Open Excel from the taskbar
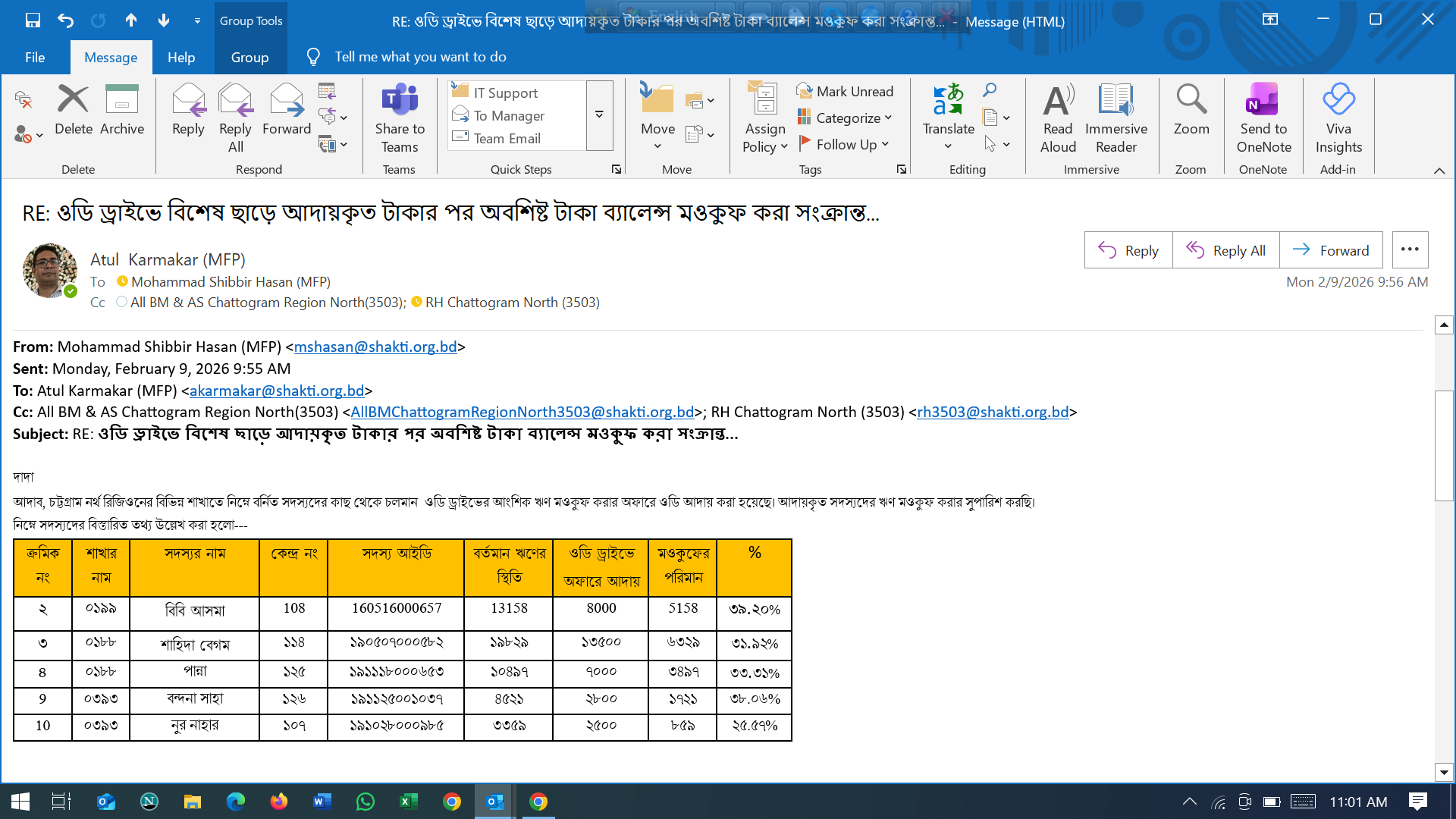 [x=408, y=802]
